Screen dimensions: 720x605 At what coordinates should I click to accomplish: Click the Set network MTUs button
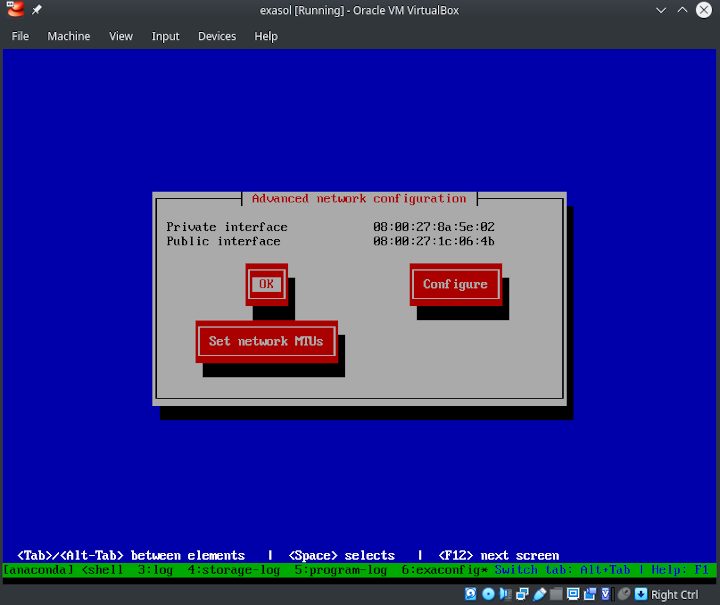click(x=266, y=342)
